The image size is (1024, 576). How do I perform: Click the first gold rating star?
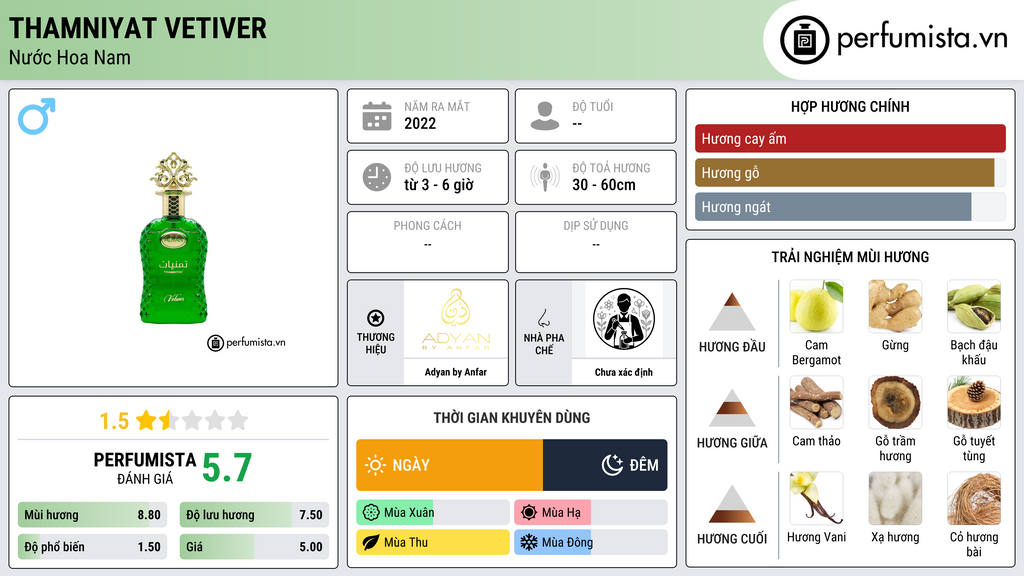coord(146,420)
